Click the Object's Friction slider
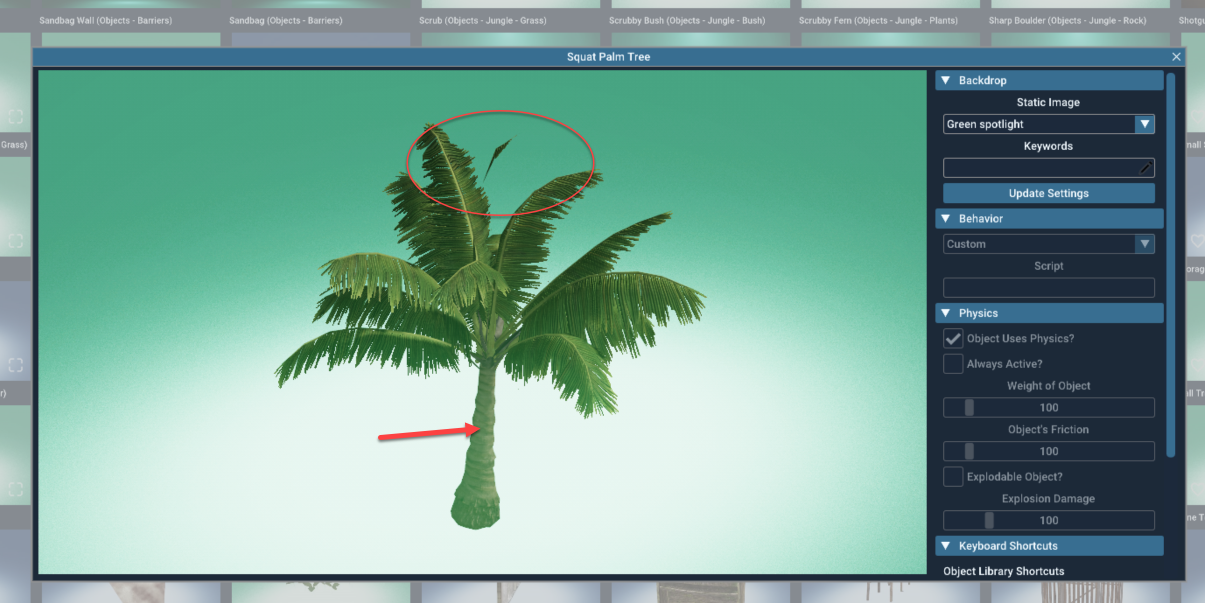This screenshot has width=1205, height=603. click(1049, 451)
